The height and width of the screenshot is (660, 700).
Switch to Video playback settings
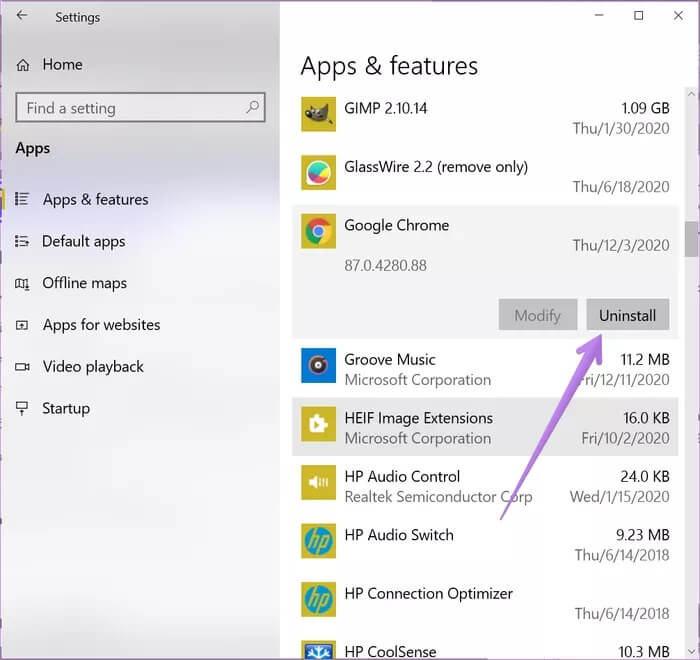[x=93, y=367]
